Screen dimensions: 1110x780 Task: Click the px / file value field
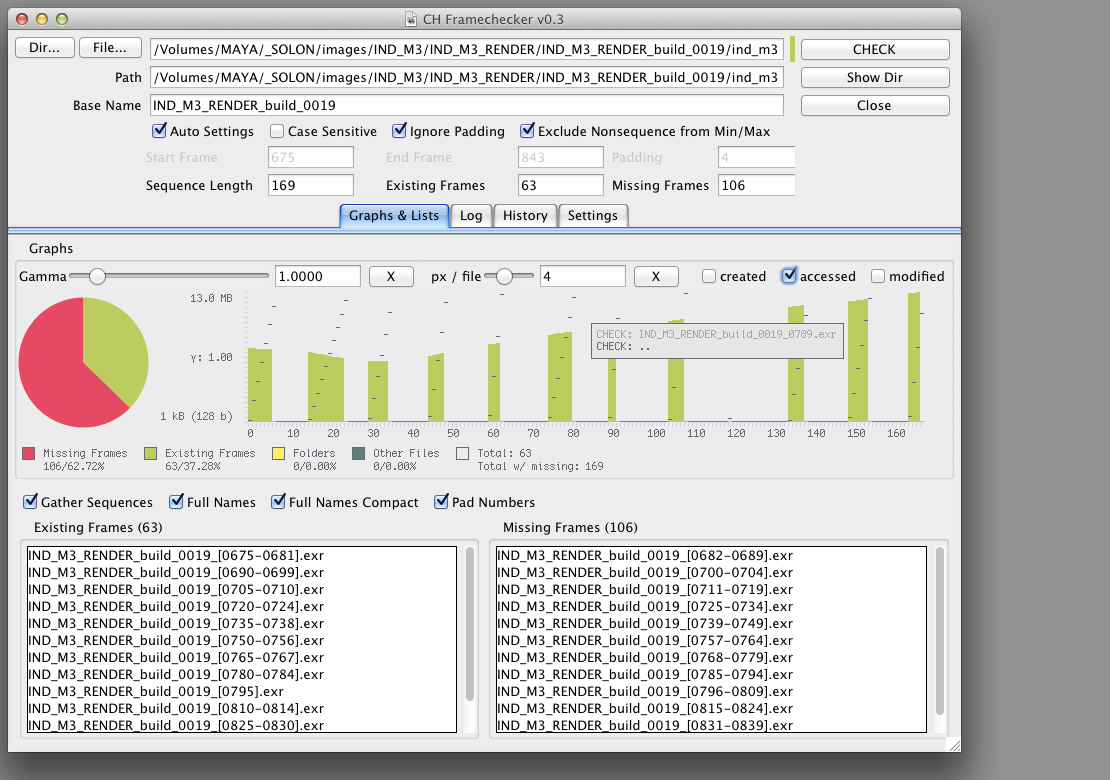pyautogui.click(x=583, y=276)
